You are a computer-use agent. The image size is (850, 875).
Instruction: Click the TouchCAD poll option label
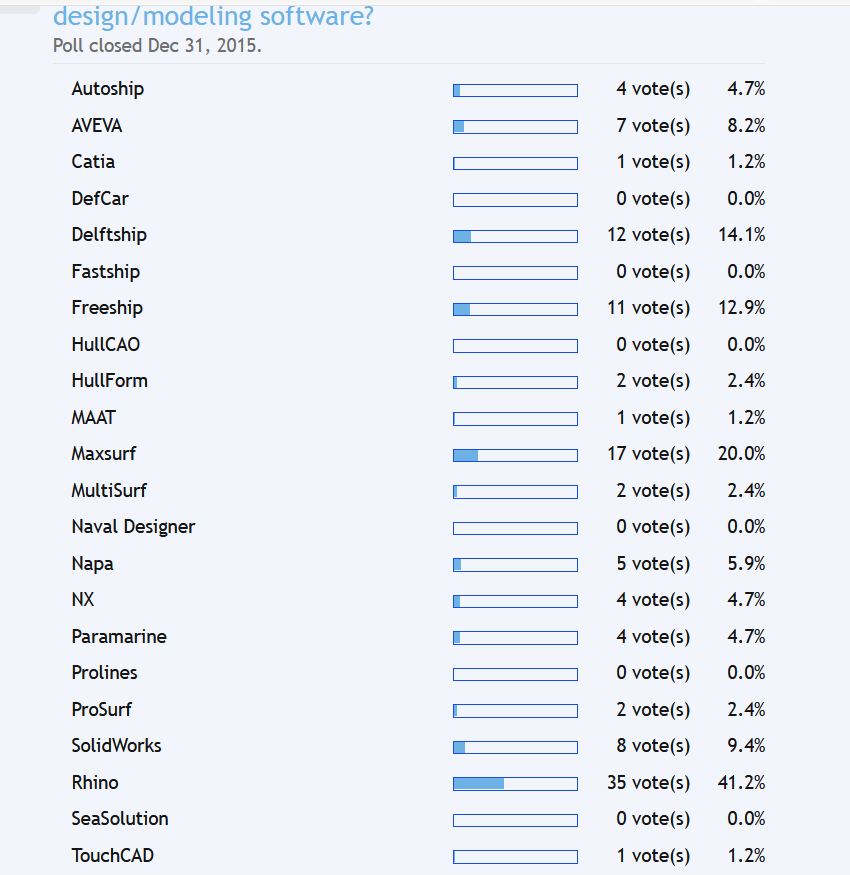click(x=113, y=856)
